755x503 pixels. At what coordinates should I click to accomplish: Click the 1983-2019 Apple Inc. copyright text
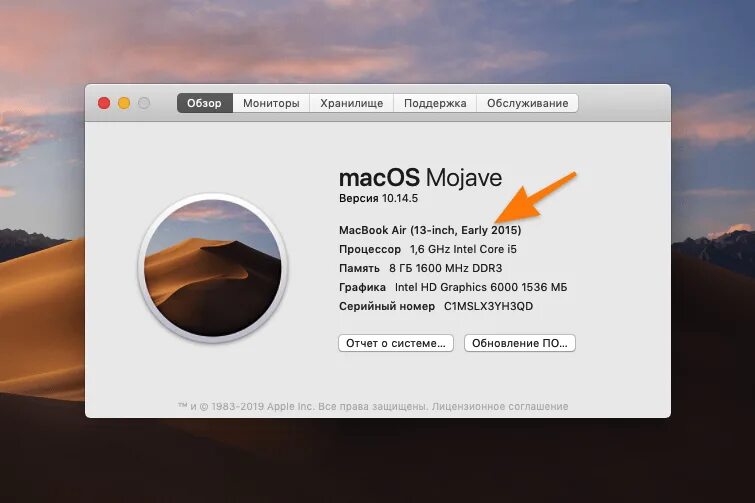pyautogui.click(x=262, y=407)
